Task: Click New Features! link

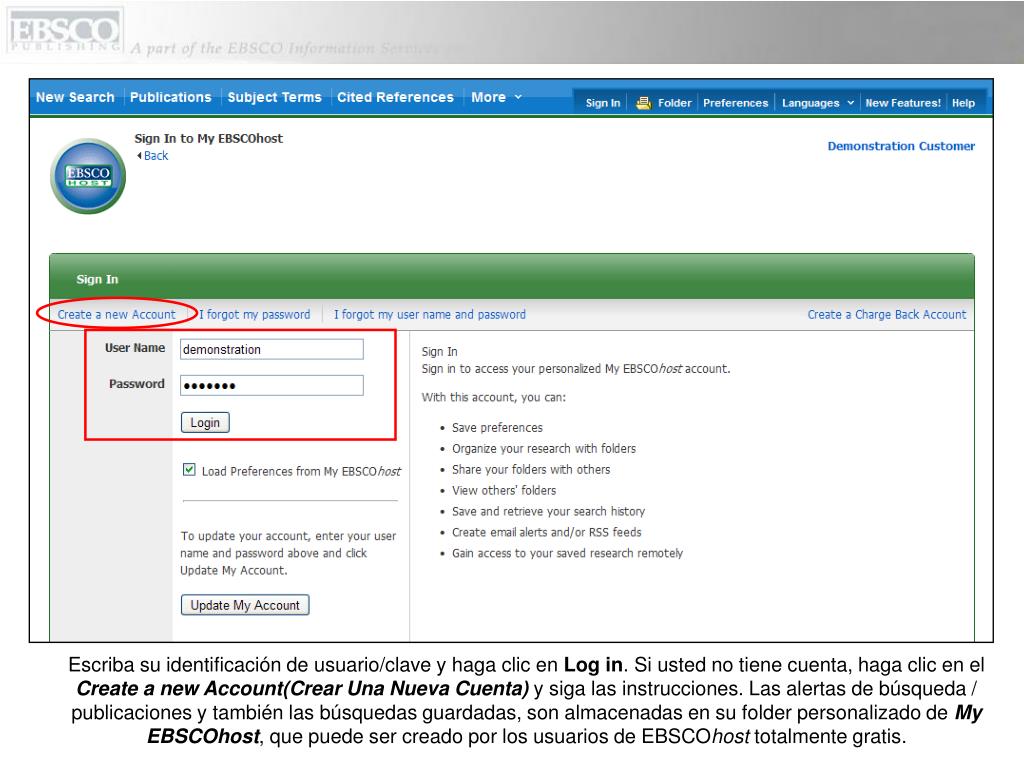Action: (x=903, y=103)
